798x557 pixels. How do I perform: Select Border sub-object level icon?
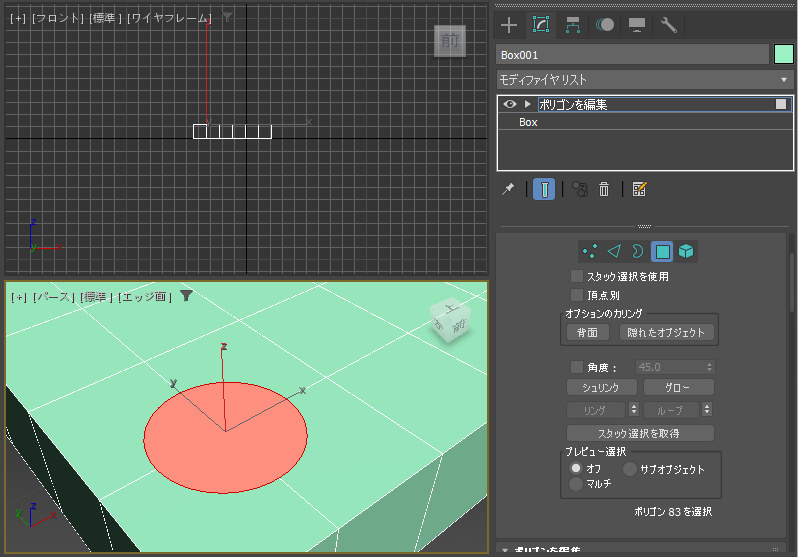(x=637, y=252)
